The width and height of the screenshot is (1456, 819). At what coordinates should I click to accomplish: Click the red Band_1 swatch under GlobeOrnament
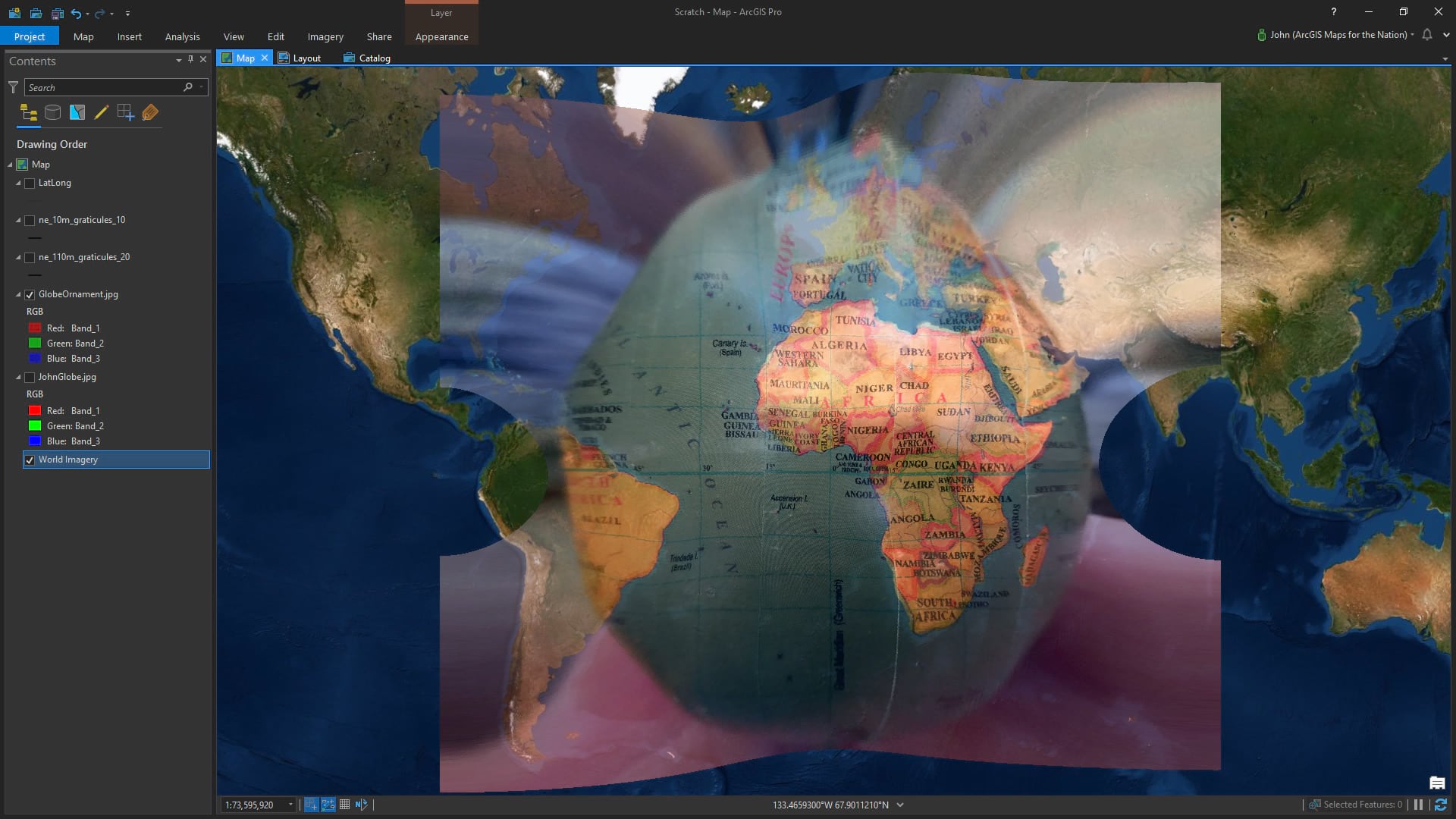[x=35, y=328]
